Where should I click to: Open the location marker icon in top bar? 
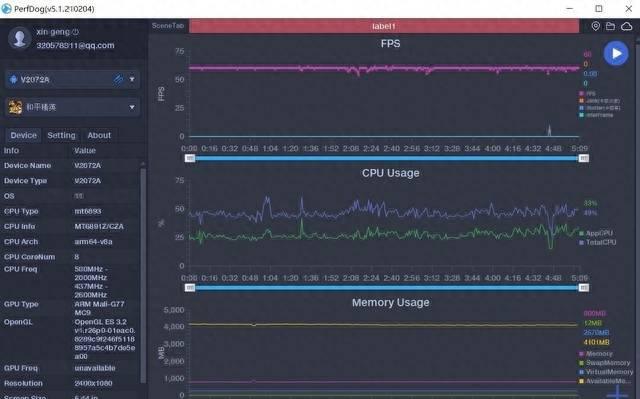(x=596, y=26)
